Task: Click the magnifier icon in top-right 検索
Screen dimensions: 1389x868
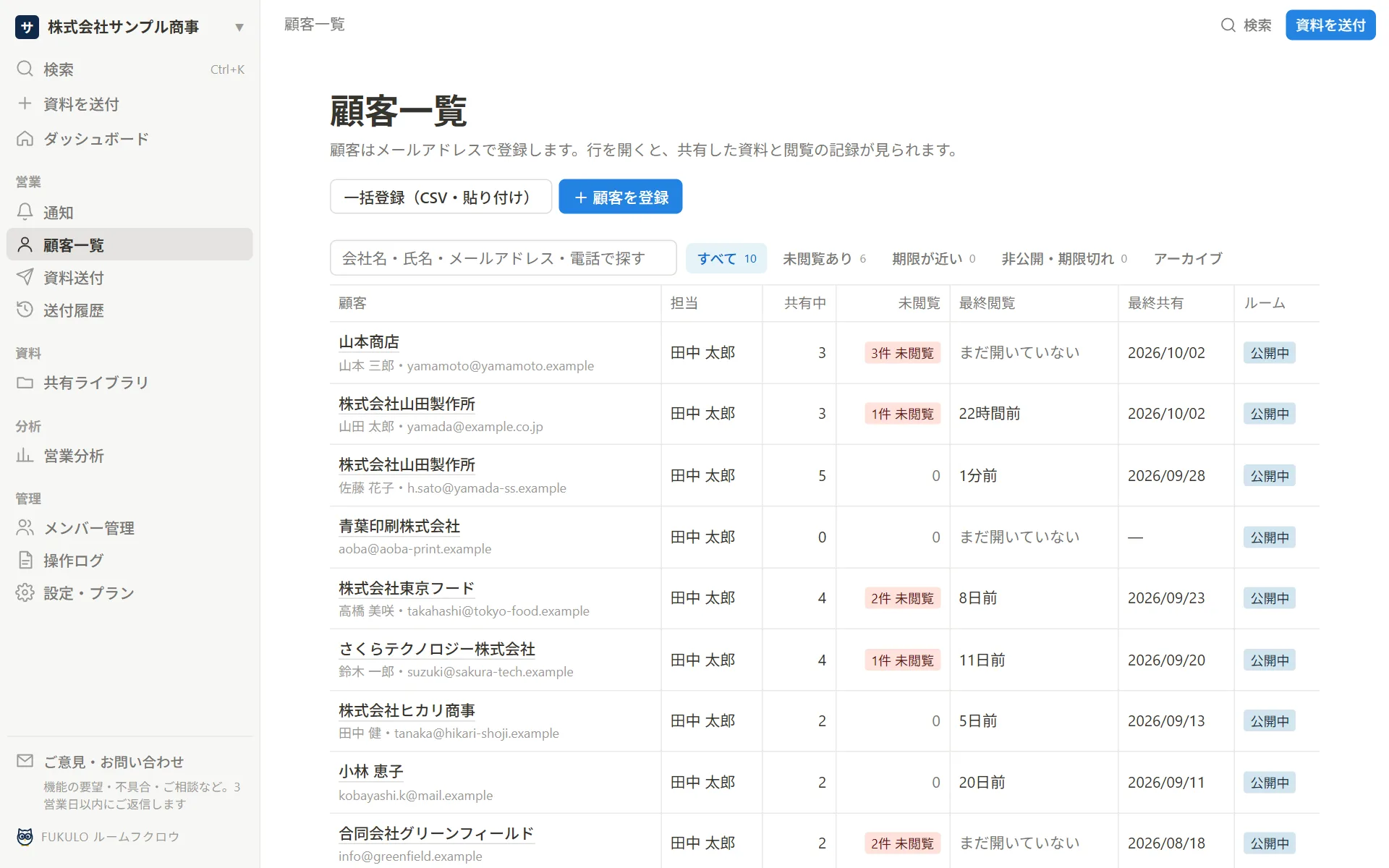Action: click(1228, 25)
